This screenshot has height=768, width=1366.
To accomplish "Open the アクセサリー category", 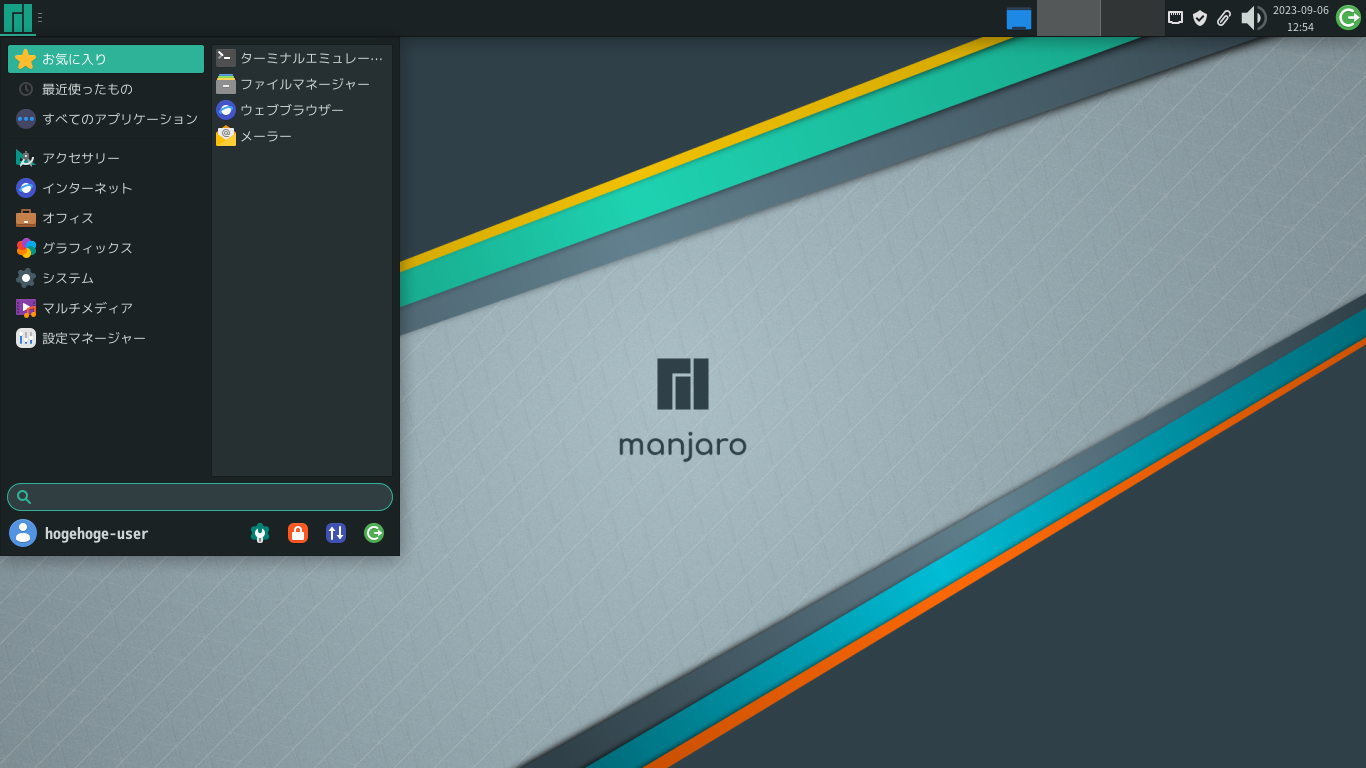I will pyautogui.click(x=106, y=158).
